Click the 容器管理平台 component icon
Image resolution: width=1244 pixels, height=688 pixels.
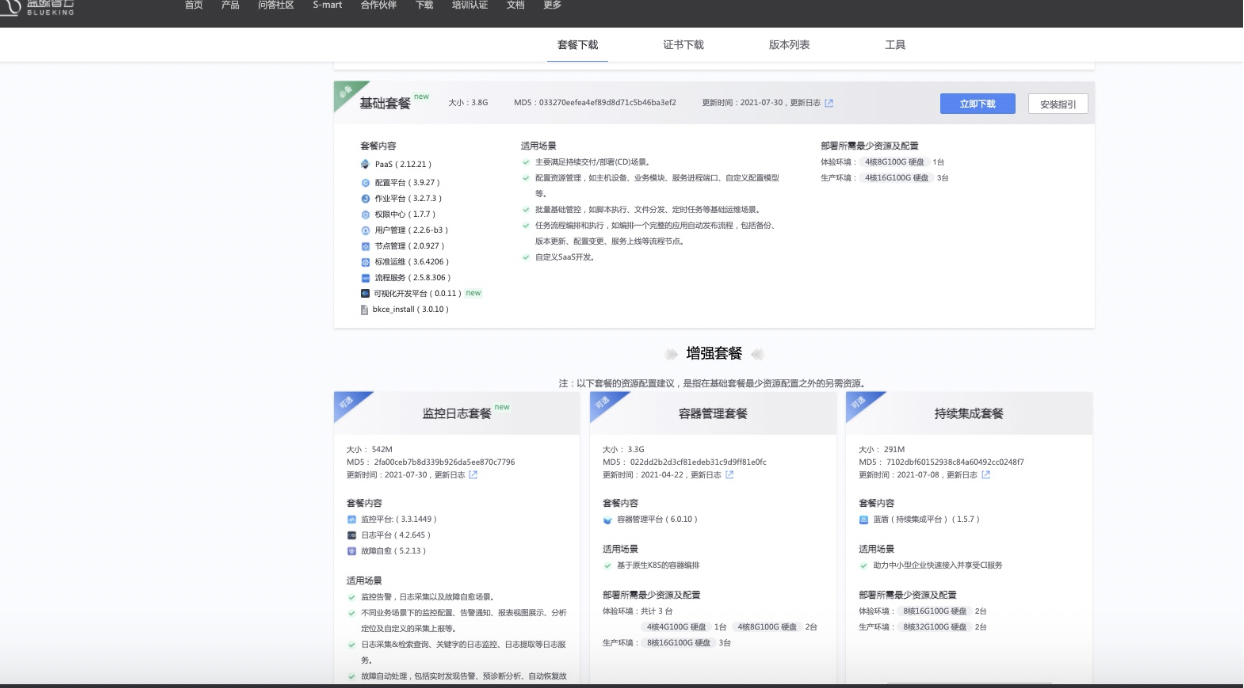click(x=607, y=520)
